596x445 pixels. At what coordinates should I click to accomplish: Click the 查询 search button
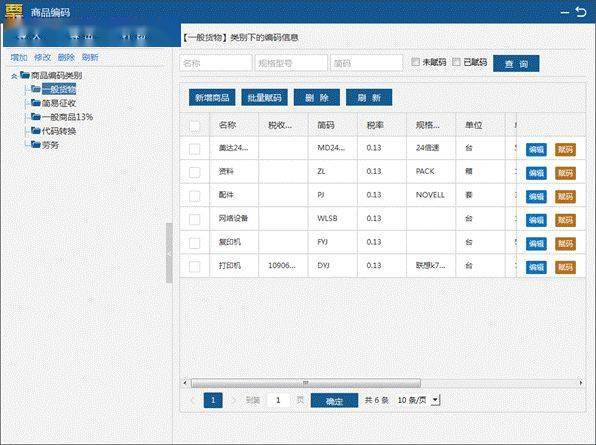[x=516, y=63]
